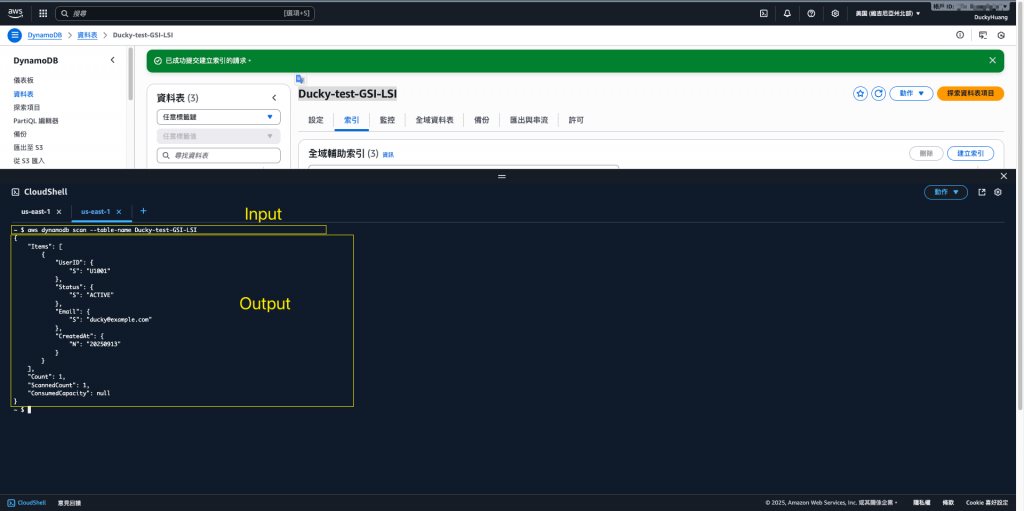
Task: Click the top AWS search box
Action: 185,13
